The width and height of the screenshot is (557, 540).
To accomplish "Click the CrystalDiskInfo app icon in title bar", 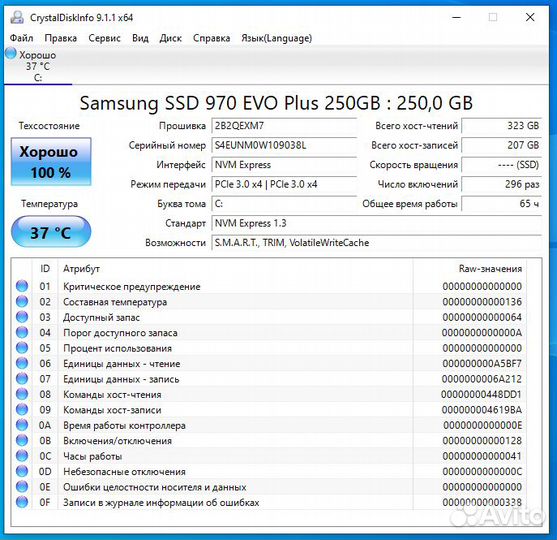I will [17, 17].
